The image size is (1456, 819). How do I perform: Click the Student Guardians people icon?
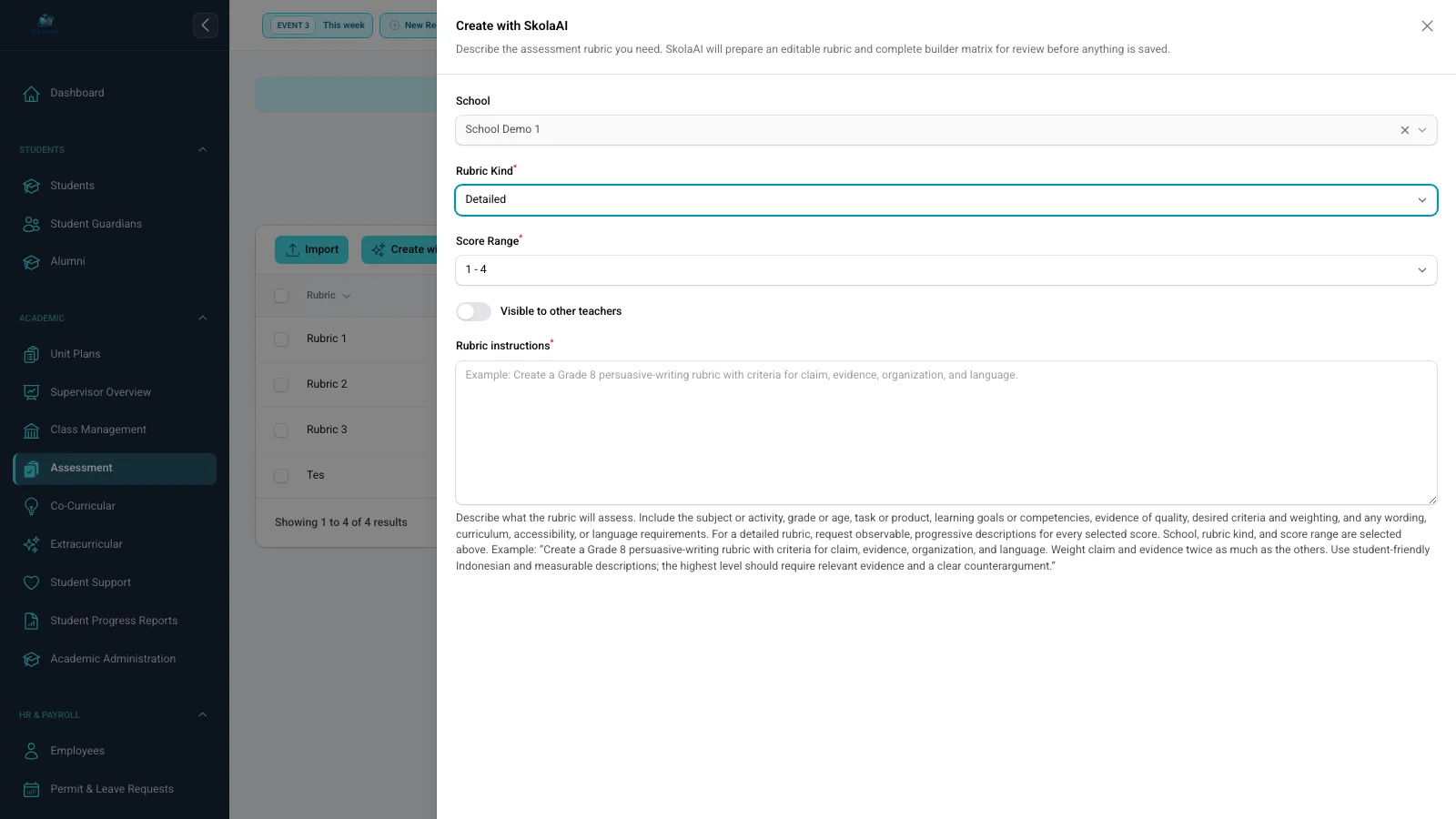click(32, 224)
